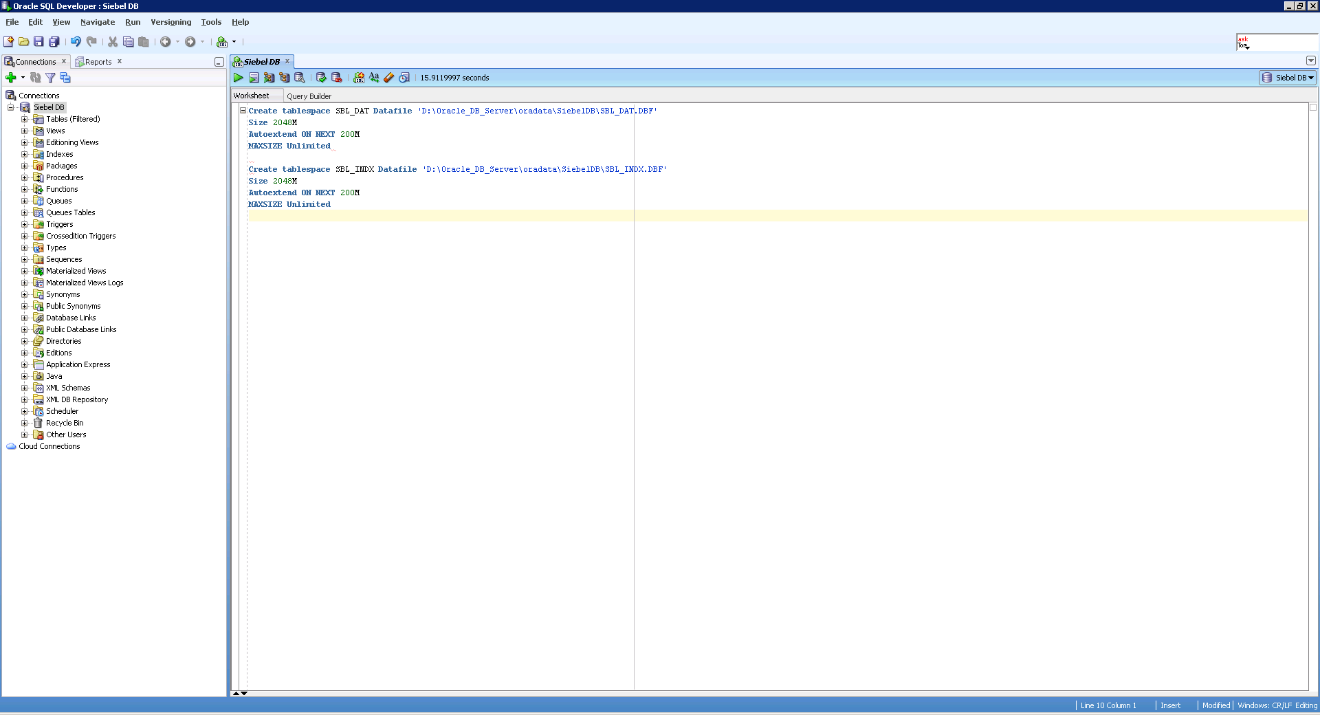
Task: Click the Back navigation arrow icon
Action: [165, 42]
